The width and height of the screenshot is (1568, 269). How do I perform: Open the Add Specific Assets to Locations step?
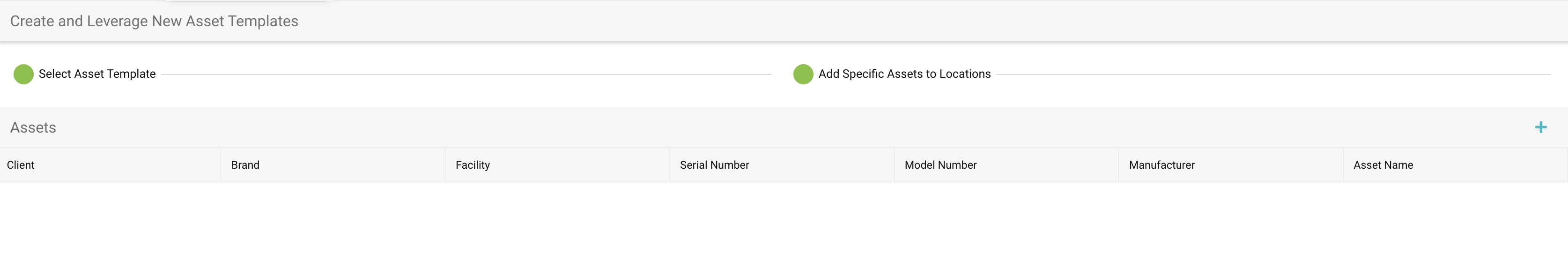click(x=904, y=74)
